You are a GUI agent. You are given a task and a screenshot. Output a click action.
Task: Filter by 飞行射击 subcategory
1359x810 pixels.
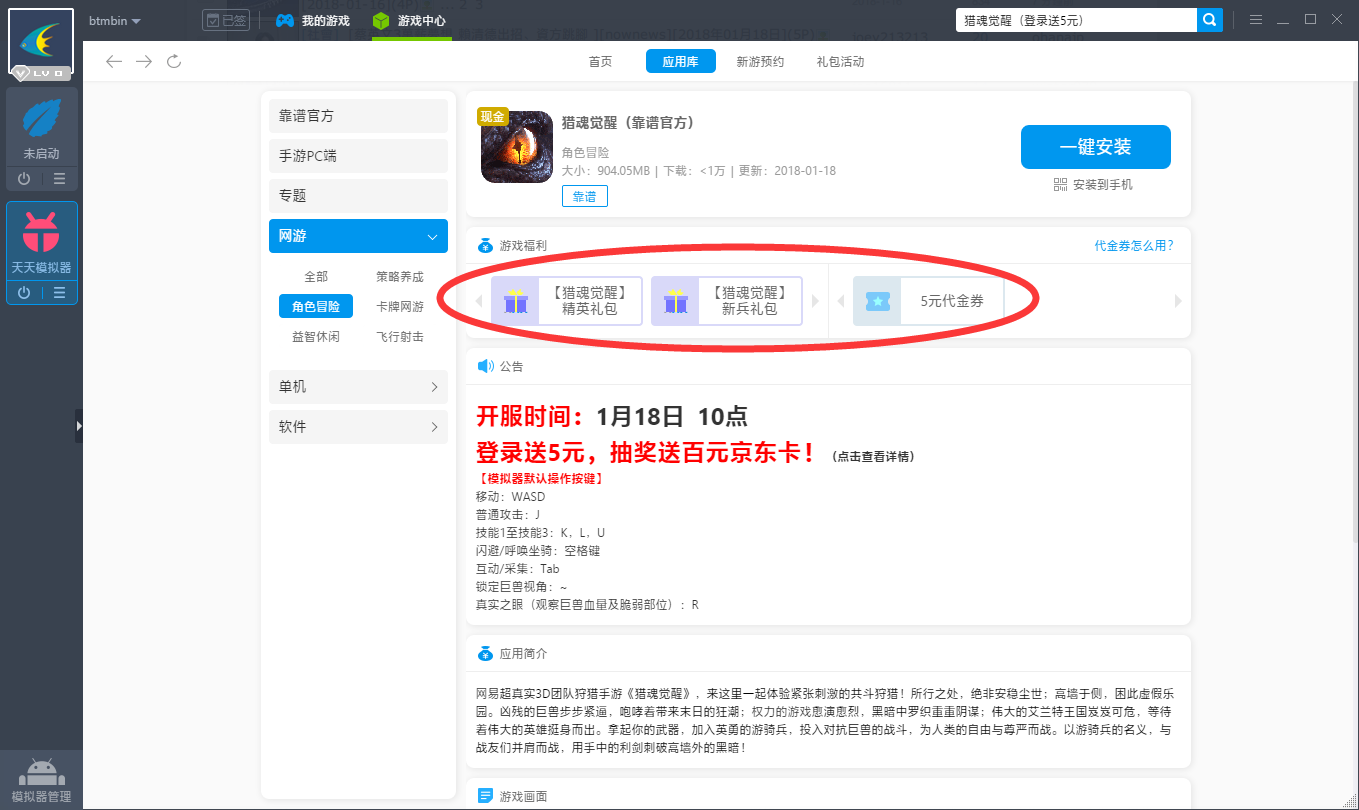click(400, 337)
